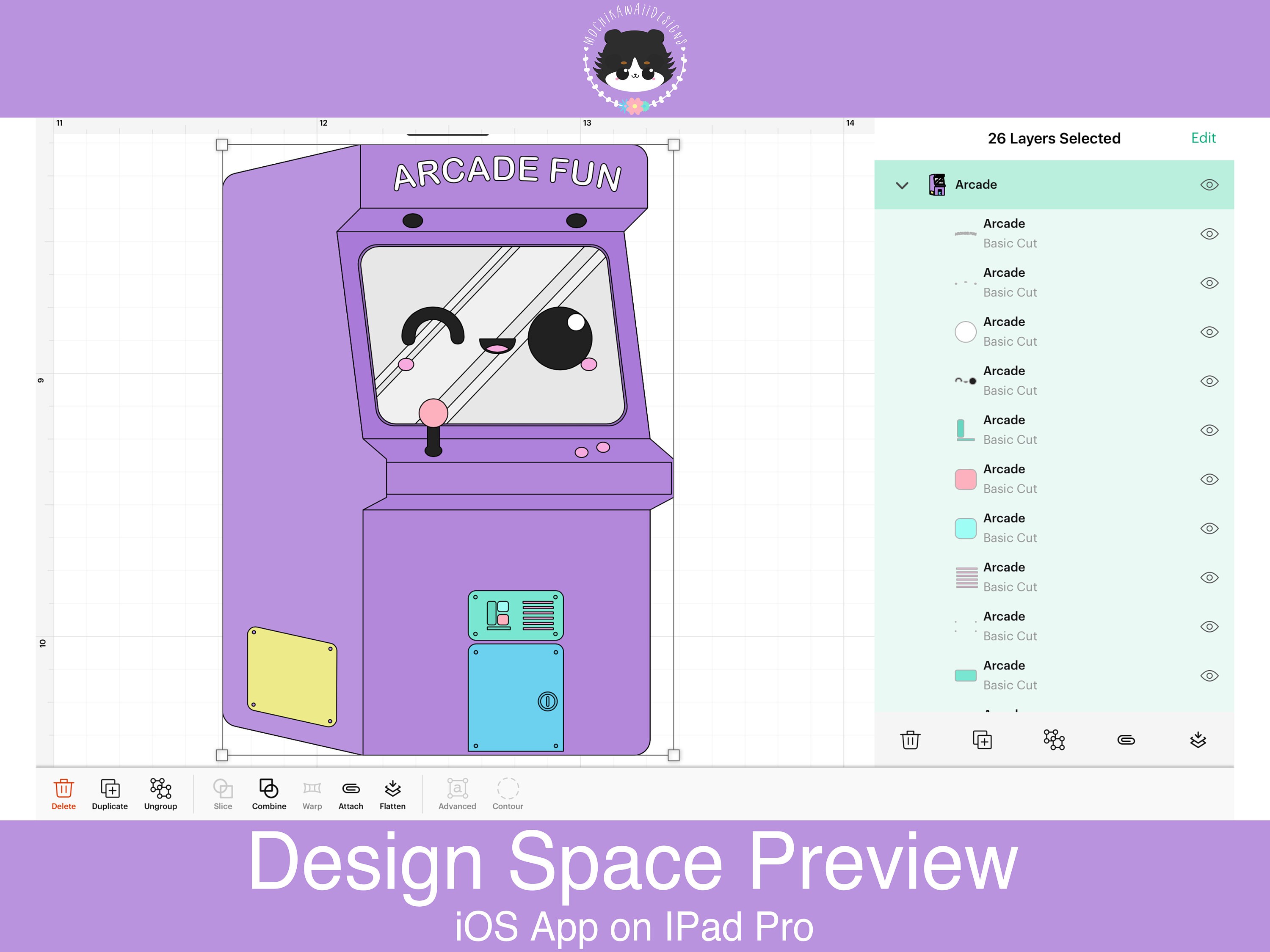Tap the ungroup icon in the layers panel footer
This screenshot has height=952, width=1270.
pyautogui.click(x=1055, y=740)
